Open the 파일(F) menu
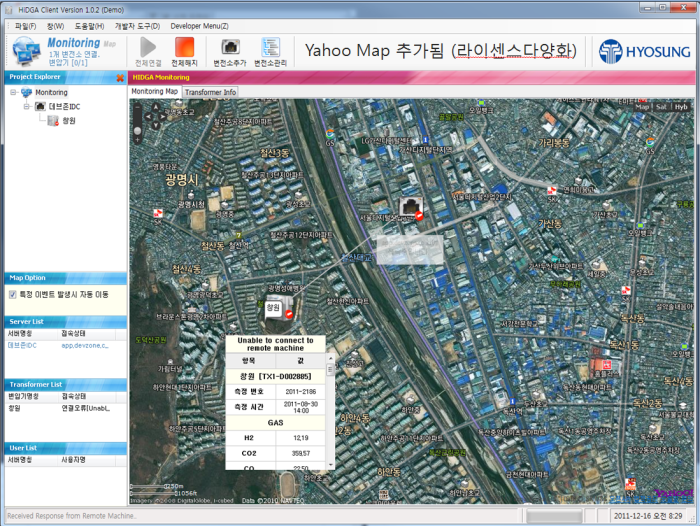This screenshot has width=700, height=526. coord(26,26)
